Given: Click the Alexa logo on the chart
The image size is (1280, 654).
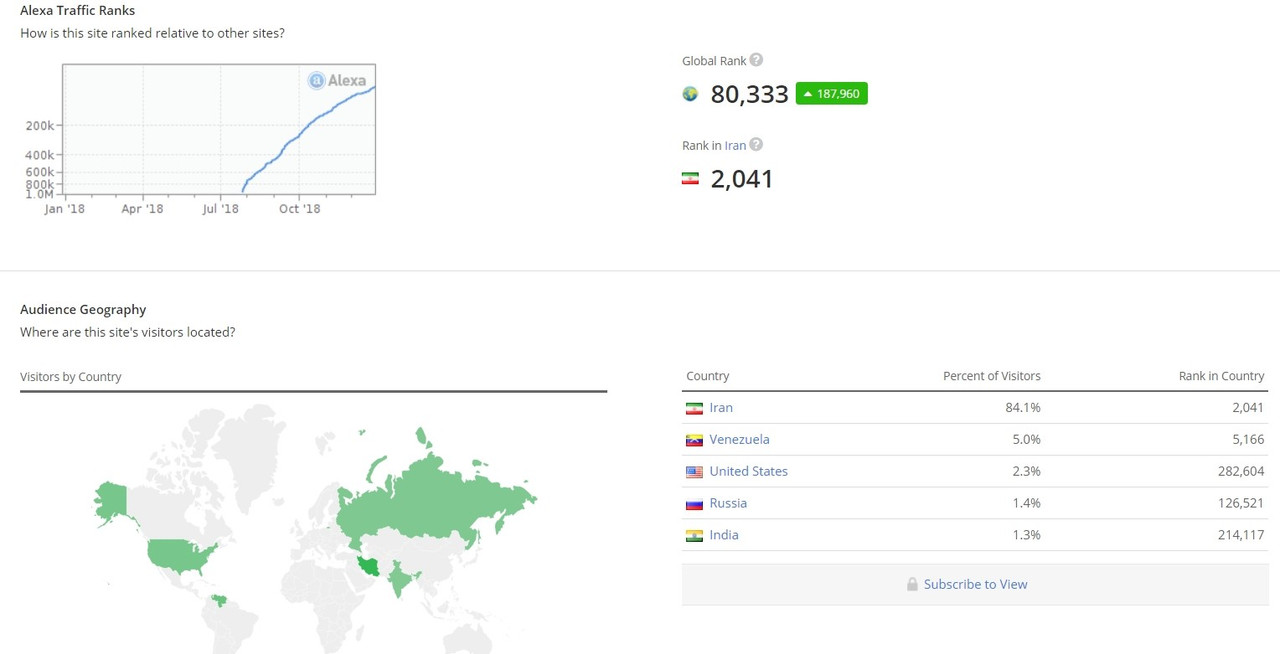Looking at the screenshot, I should click(337, 80).
